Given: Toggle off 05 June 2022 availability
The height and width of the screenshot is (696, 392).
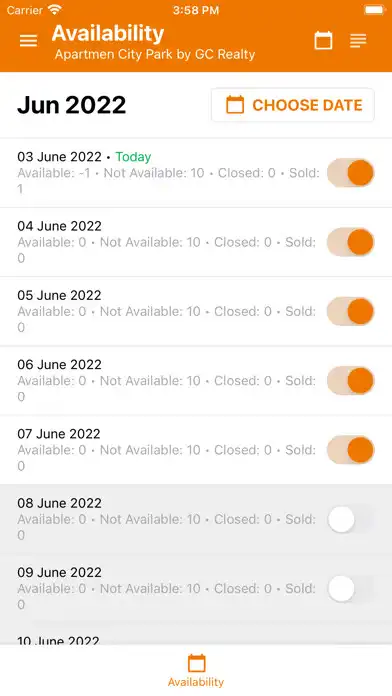Looking at the screenshot, I should tap(351, 311).
